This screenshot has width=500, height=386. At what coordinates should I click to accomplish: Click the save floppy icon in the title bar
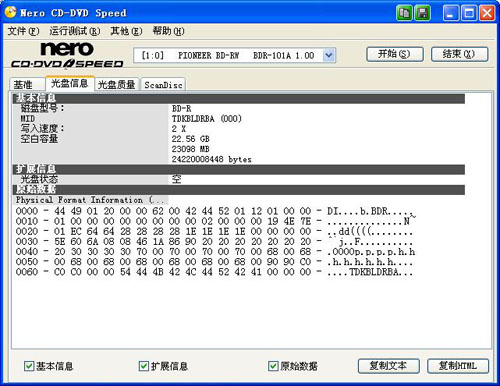(422, 13)
